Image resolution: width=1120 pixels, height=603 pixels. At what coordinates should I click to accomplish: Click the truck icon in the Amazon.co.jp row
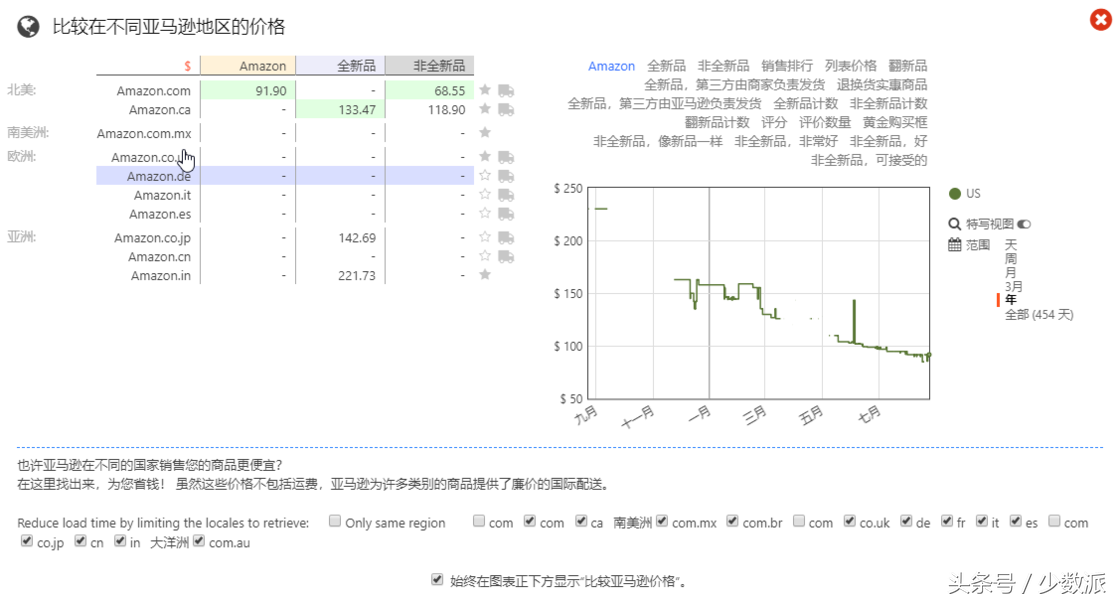tap(506, 237)
